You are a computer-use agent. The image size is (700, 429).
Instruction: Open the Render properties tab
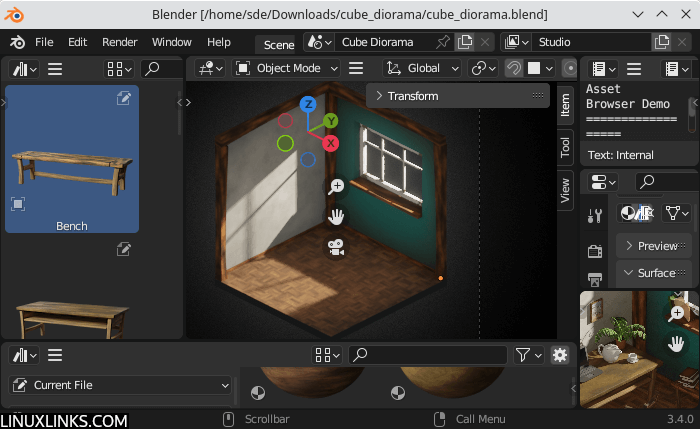(x=595, y=251)
